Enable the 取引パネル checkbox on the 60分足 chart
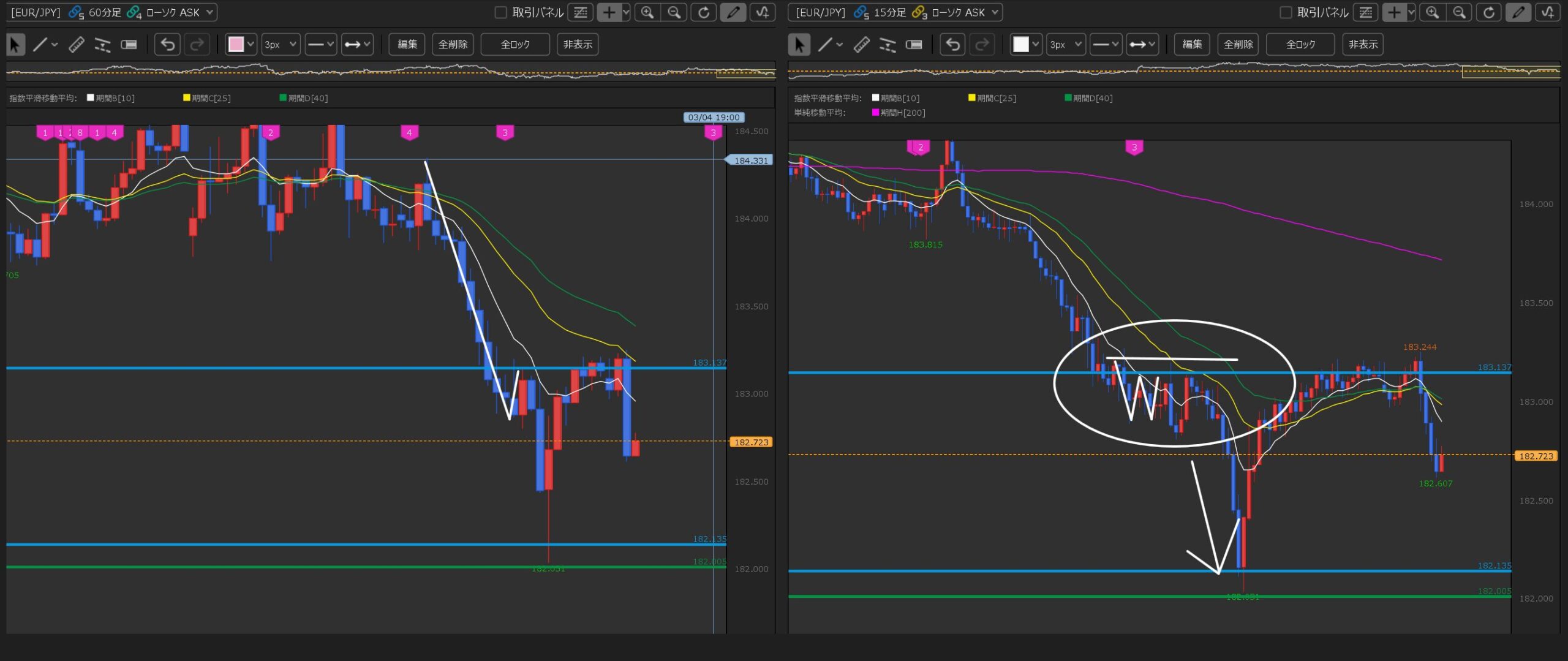 500,12
